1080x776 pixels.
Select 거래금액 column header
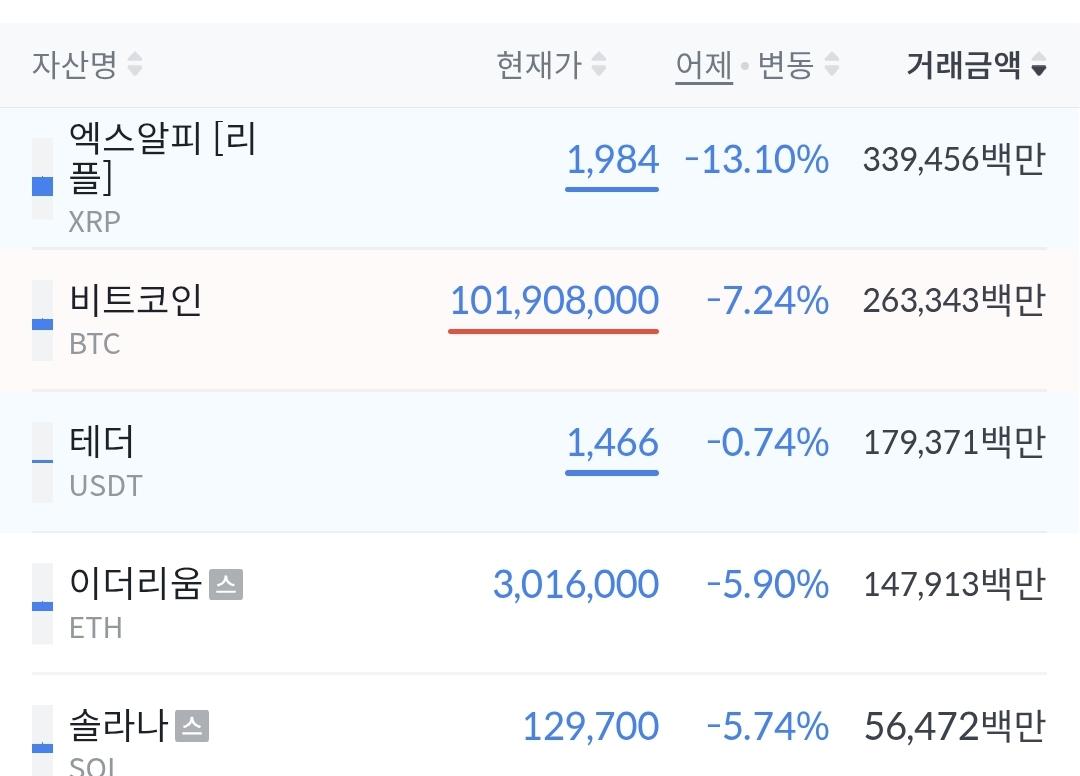tap(963, 65)
